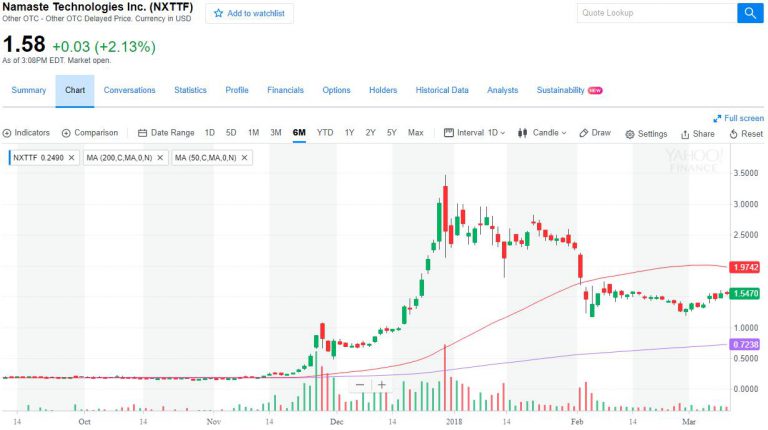Activate the Draw tool
Viewport: 768px width, 430px height.
[x=596, y=133]
